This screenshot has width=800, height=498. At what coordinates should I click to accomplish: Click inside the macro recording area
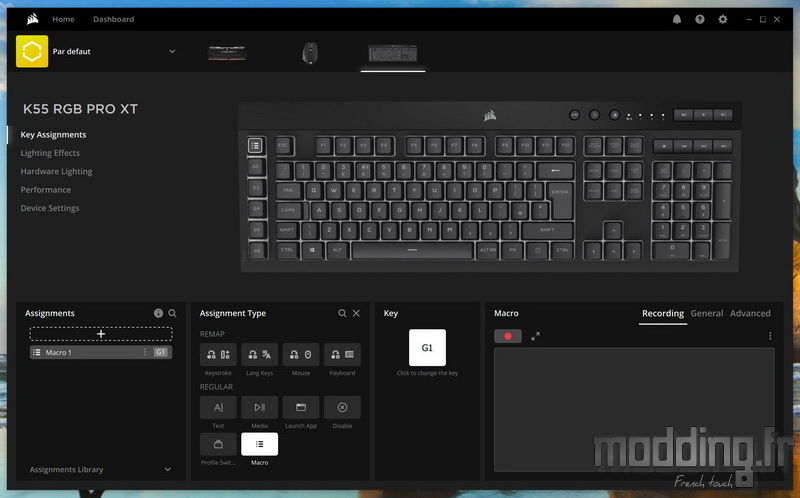pyautogui.click(x=634, y=410)
